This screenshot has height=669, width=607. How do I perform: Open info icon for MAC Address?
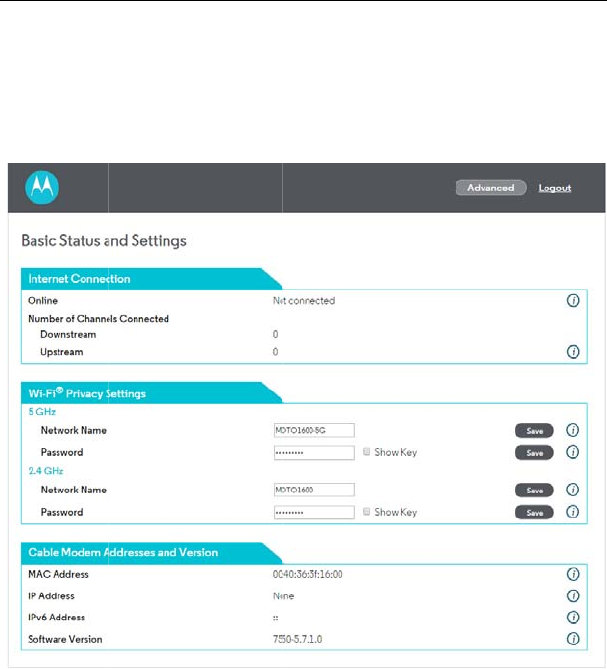point(573,574)
